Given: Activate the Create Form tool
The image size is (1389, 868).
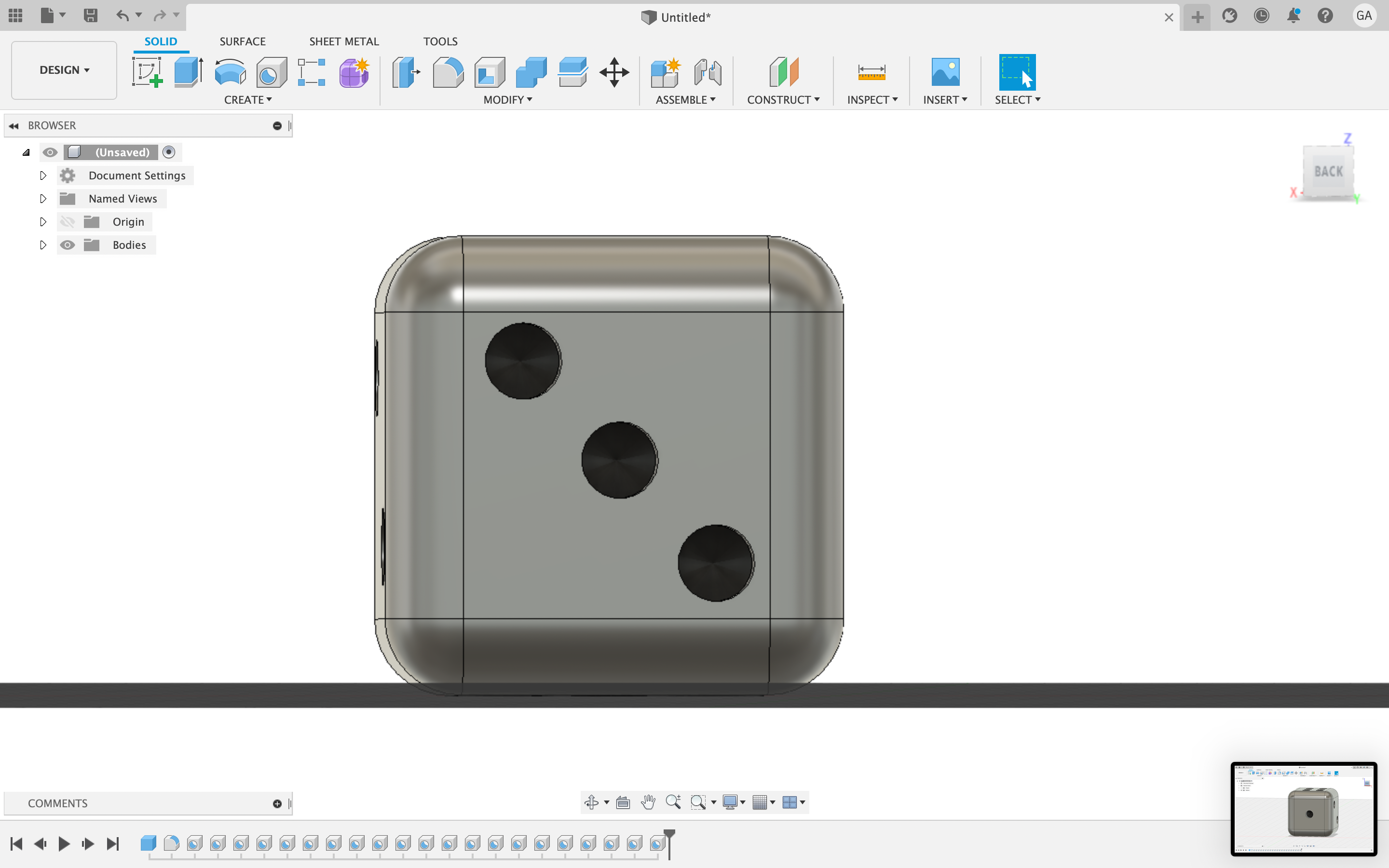Looking at the screenshot, I should pyautogui.click(x=354, y=72).
